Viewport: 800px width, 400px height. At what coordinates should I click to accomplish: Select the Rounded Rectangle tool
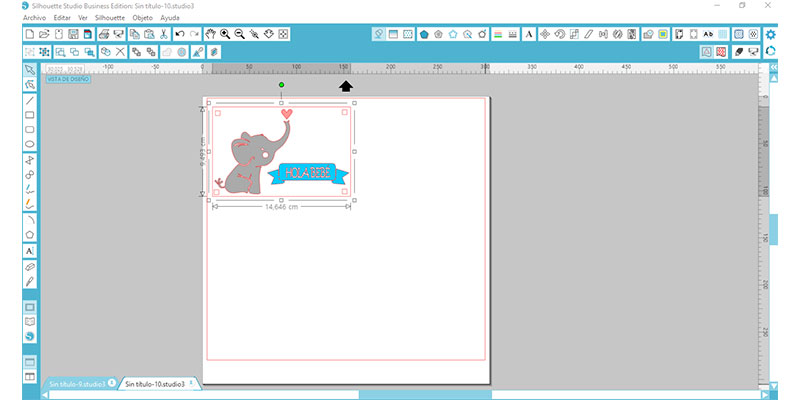coord(30,130)
